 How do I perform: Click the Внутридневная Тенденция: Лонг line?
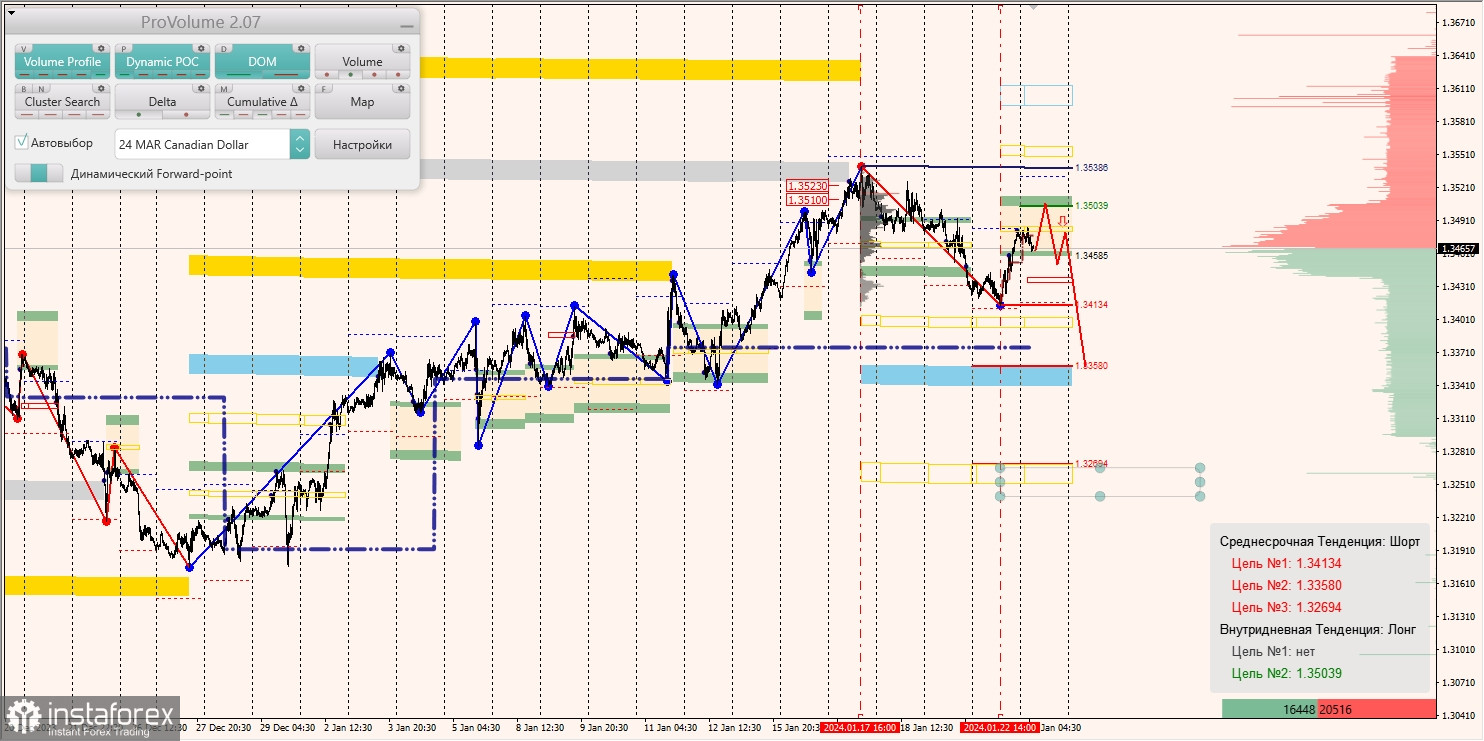pos(1318,629)
